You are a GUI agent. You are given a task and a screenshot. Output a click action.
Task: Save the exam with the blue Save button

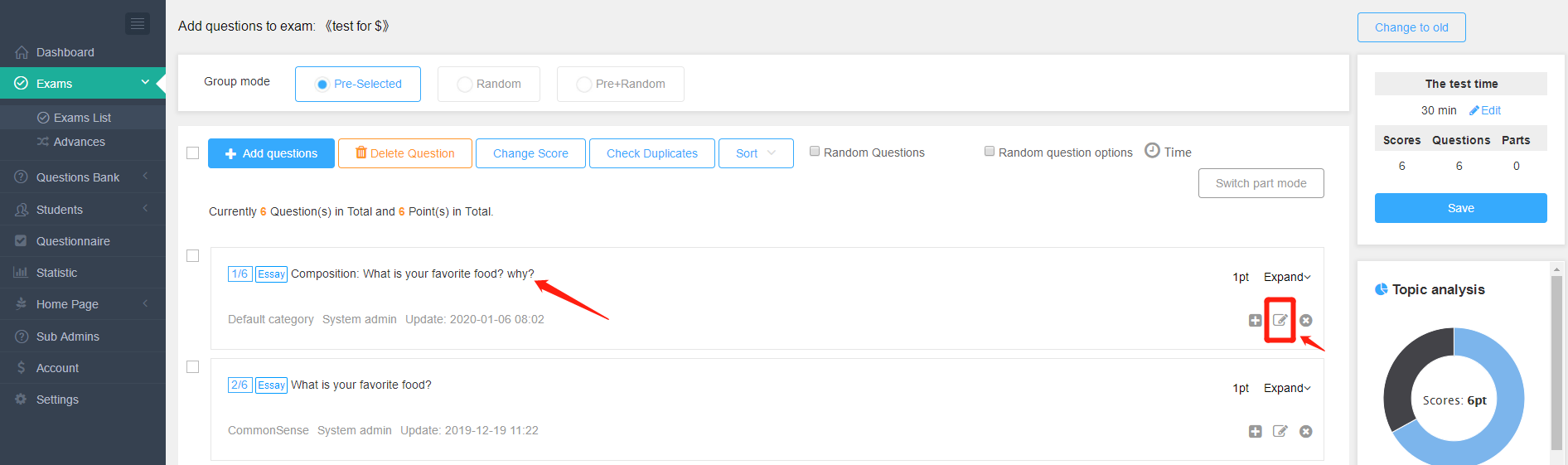pos(1460,208)
